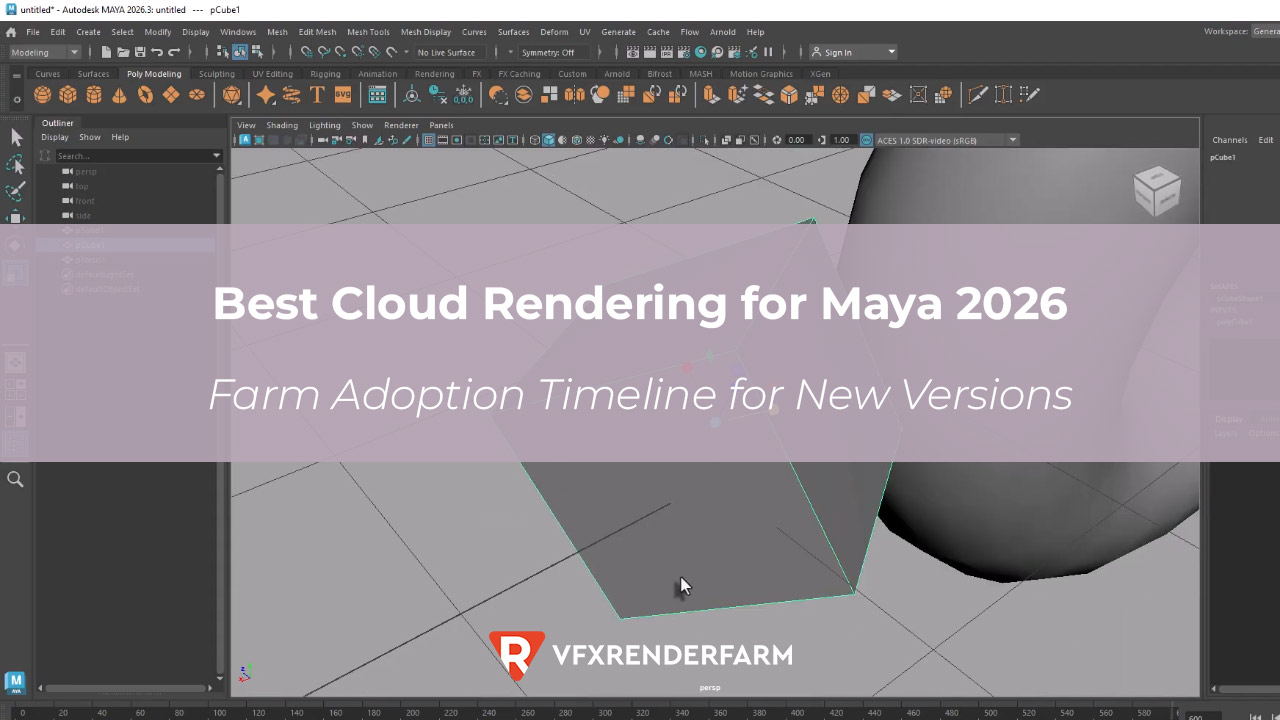1280x720 pixels.
Task: Click the Channels menu in Channel Box
Action: [1230, 140]
